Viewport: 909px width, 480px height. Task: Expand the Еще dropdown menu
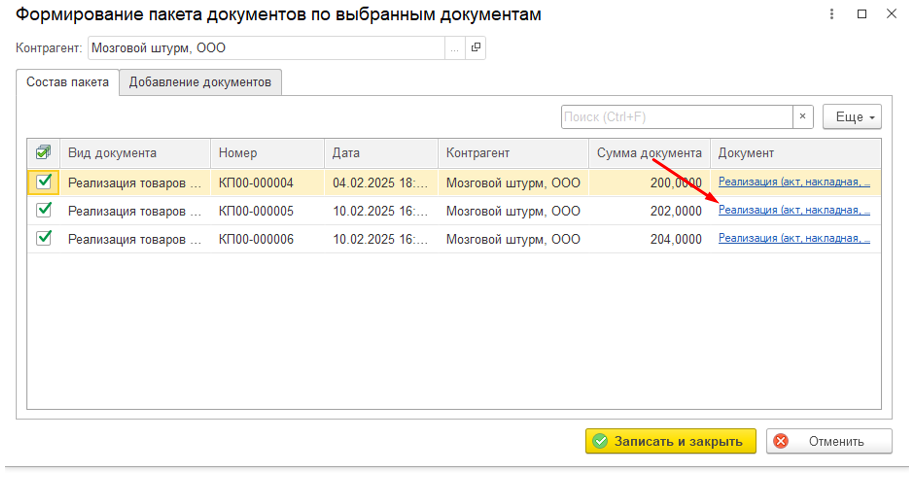tap(851, 117)
